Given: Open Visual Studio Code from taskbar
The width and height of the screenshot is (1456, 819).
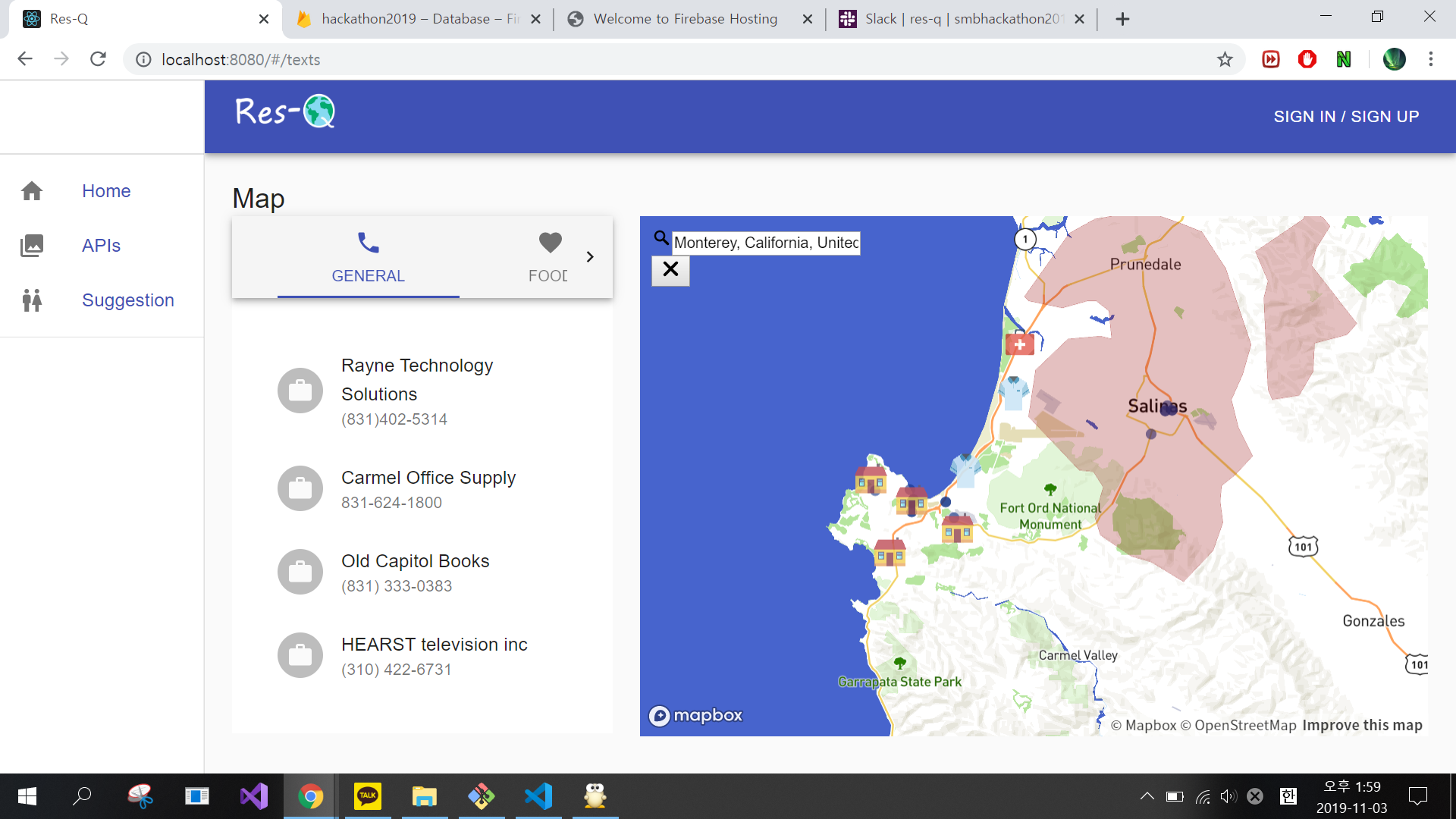Looking at the screenshot, I should click(x=538, y=796).
